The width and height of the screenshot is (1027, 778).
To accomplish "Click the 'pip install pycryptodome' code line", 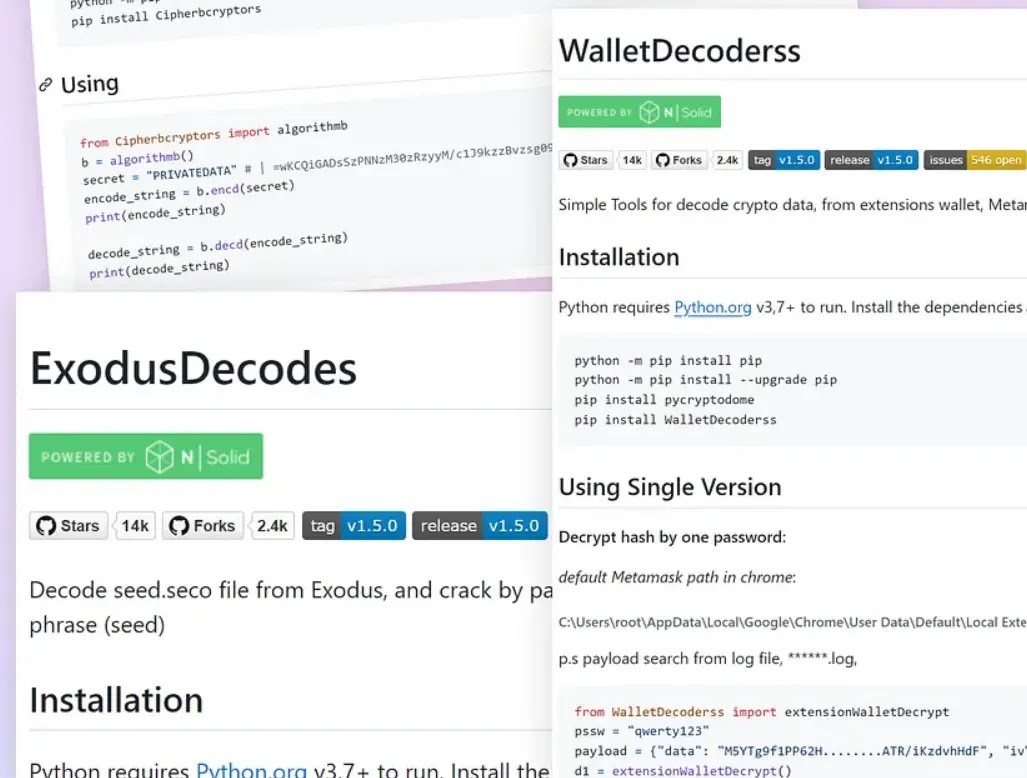I will pyautogui.click(x=664, y=399).
